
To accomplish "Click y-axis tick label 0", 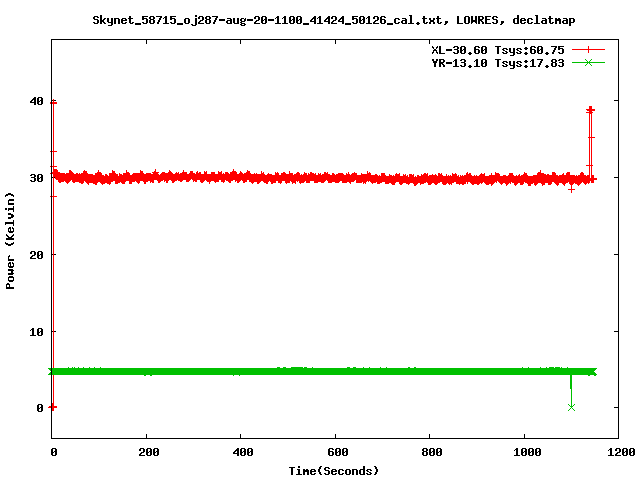I will pyautogui.click(x=40, y=408).
